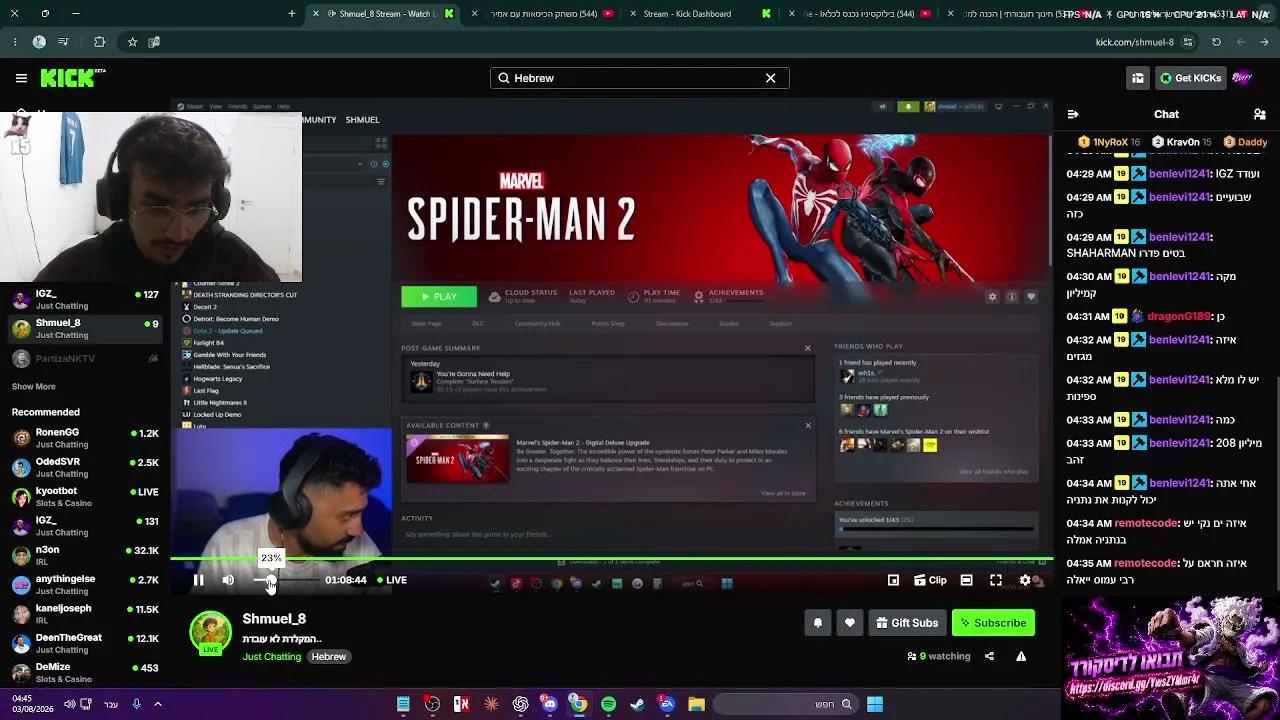Screen dimensions: 1280x720
Task: Open ChatGPT from the taskbar
Action: click(x=520, y=705)
